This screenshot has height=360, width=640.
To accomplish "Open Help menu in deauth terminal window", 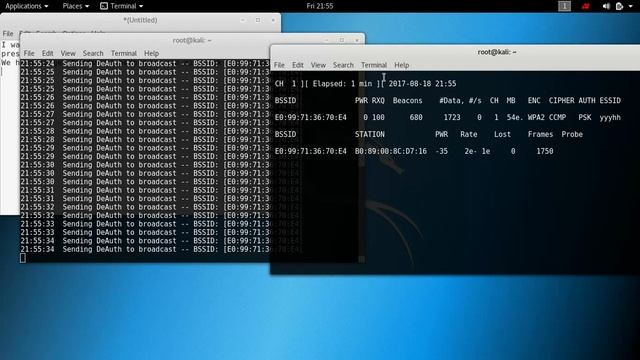I will coord(151,53).
